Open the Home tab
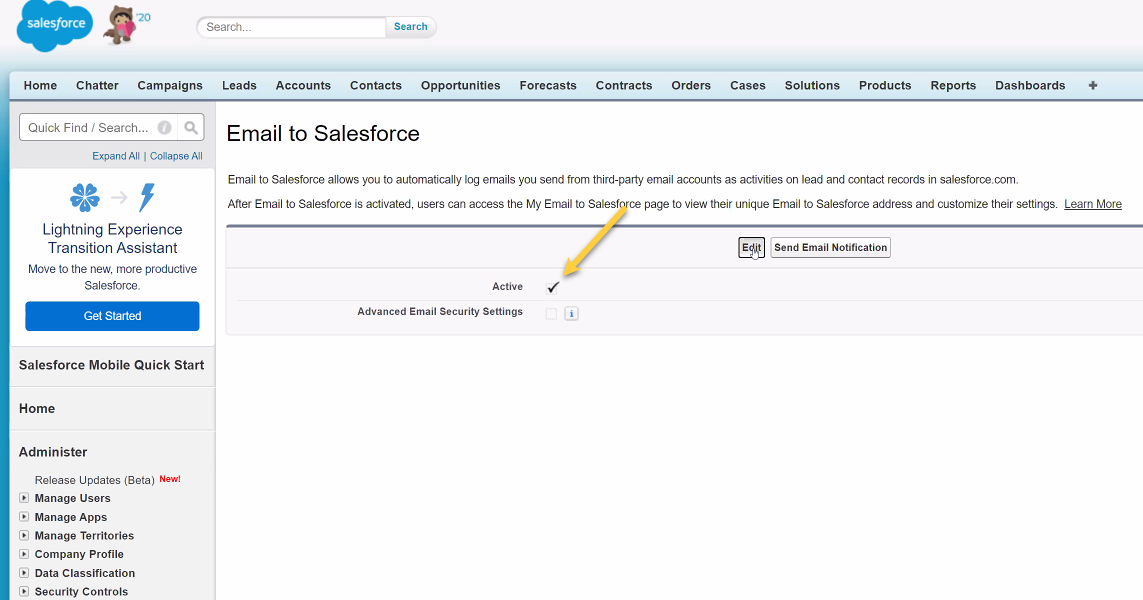The height and width of the screenshot is (600, 1143). coord(40,85)
